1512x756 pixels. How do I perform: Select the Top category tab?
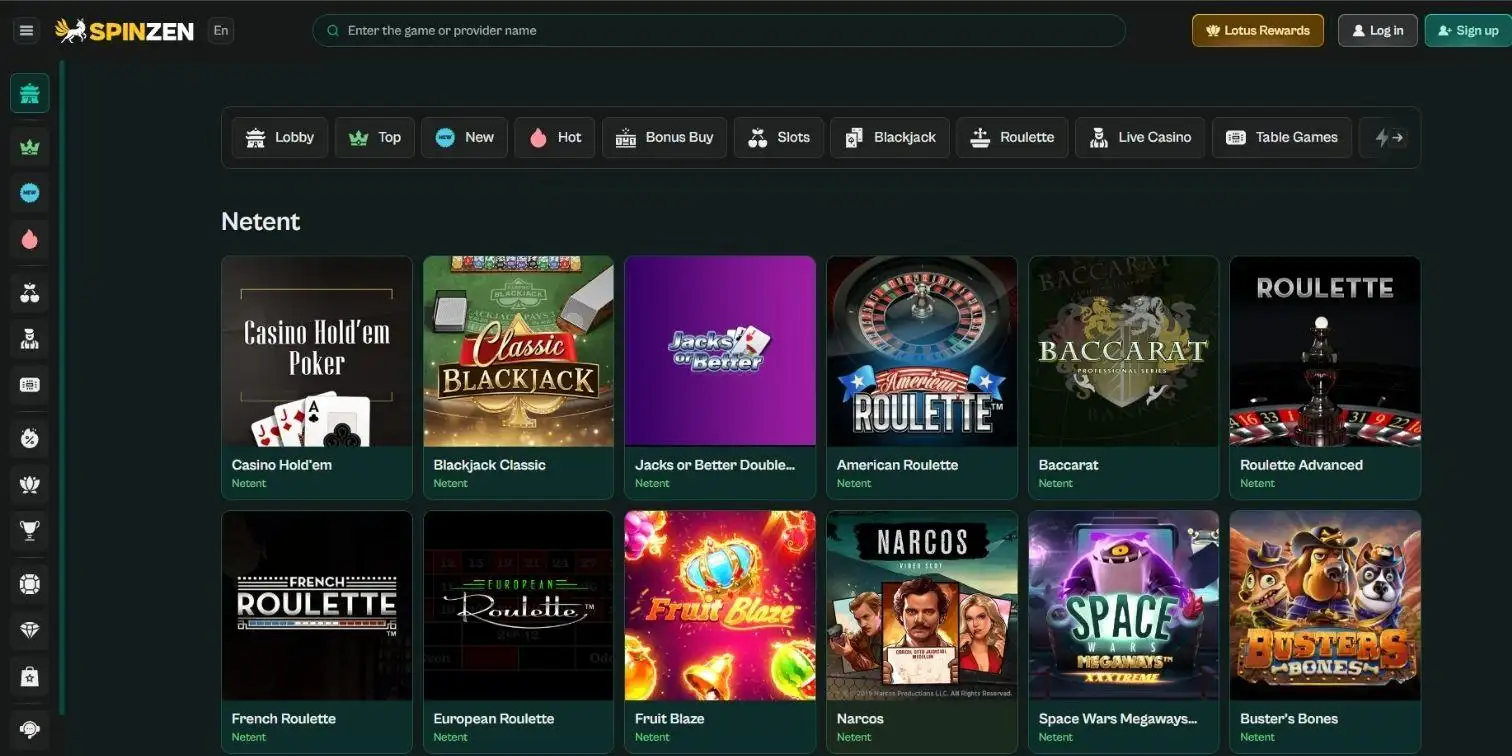pyautogui.click(x=375, y=138)
